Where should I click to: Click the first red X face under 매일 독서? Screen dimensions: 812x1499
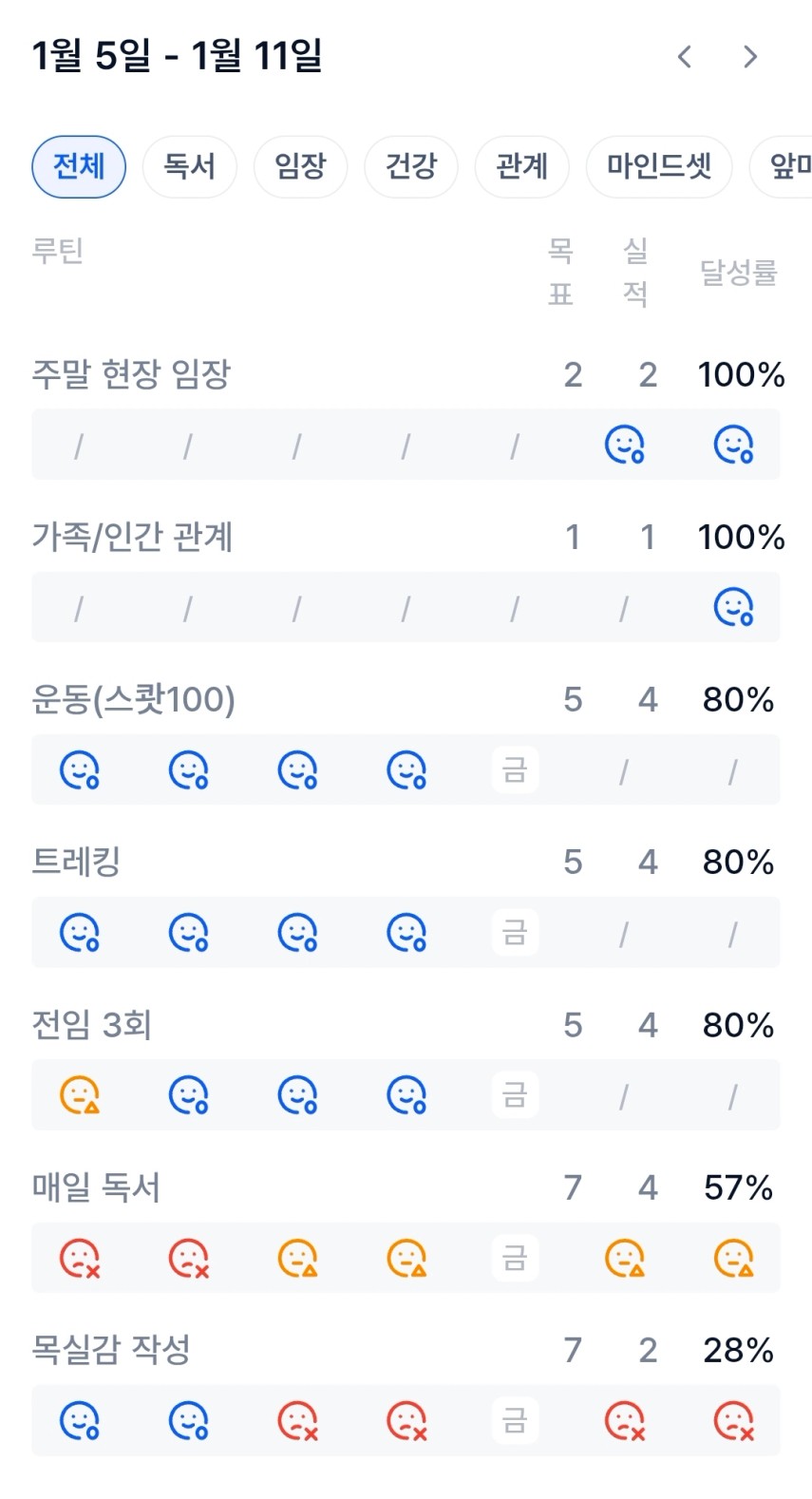80,1259
